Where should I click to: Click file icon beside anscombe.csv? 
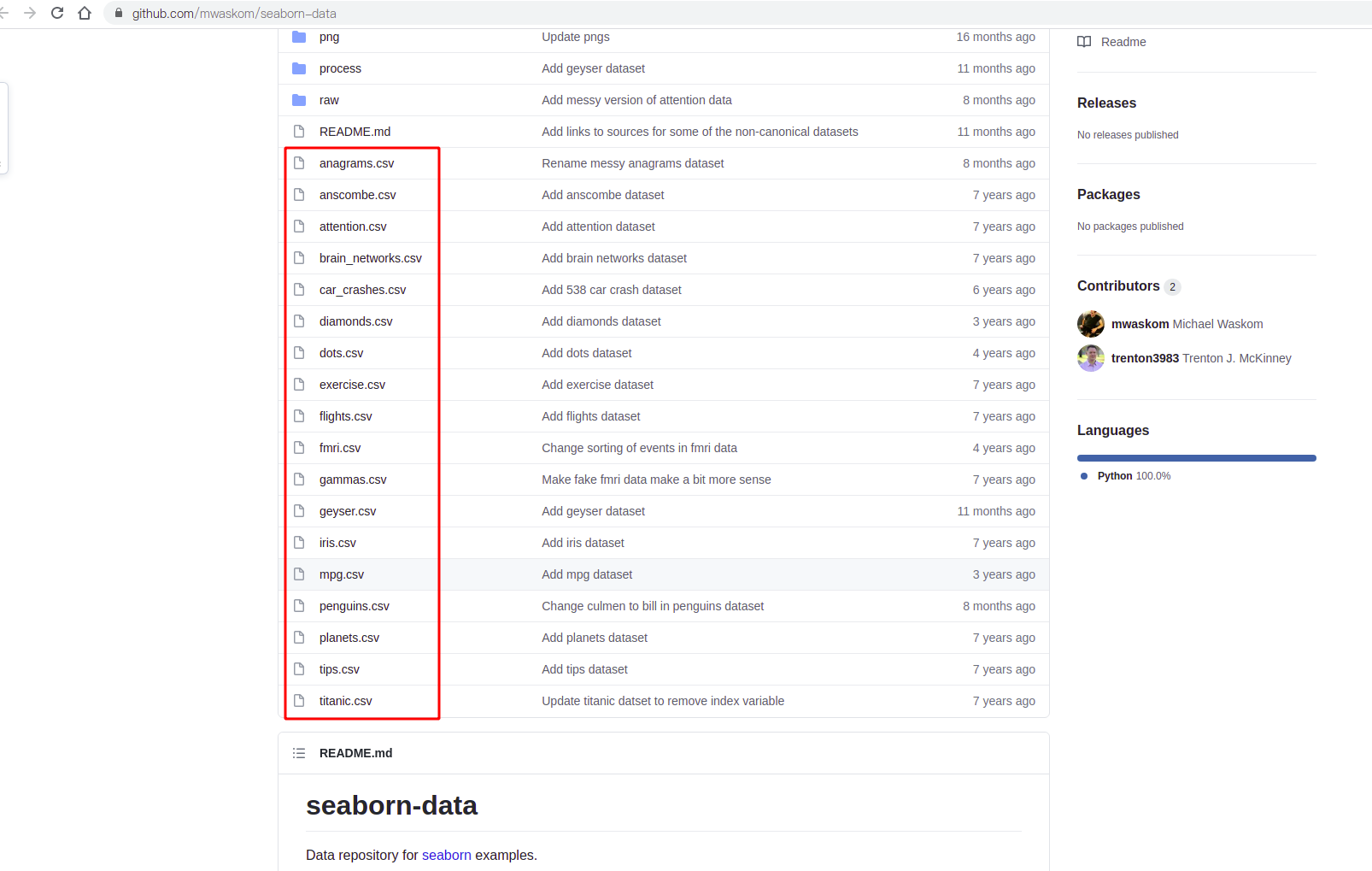pyautogui.click(x=299, y=195)
